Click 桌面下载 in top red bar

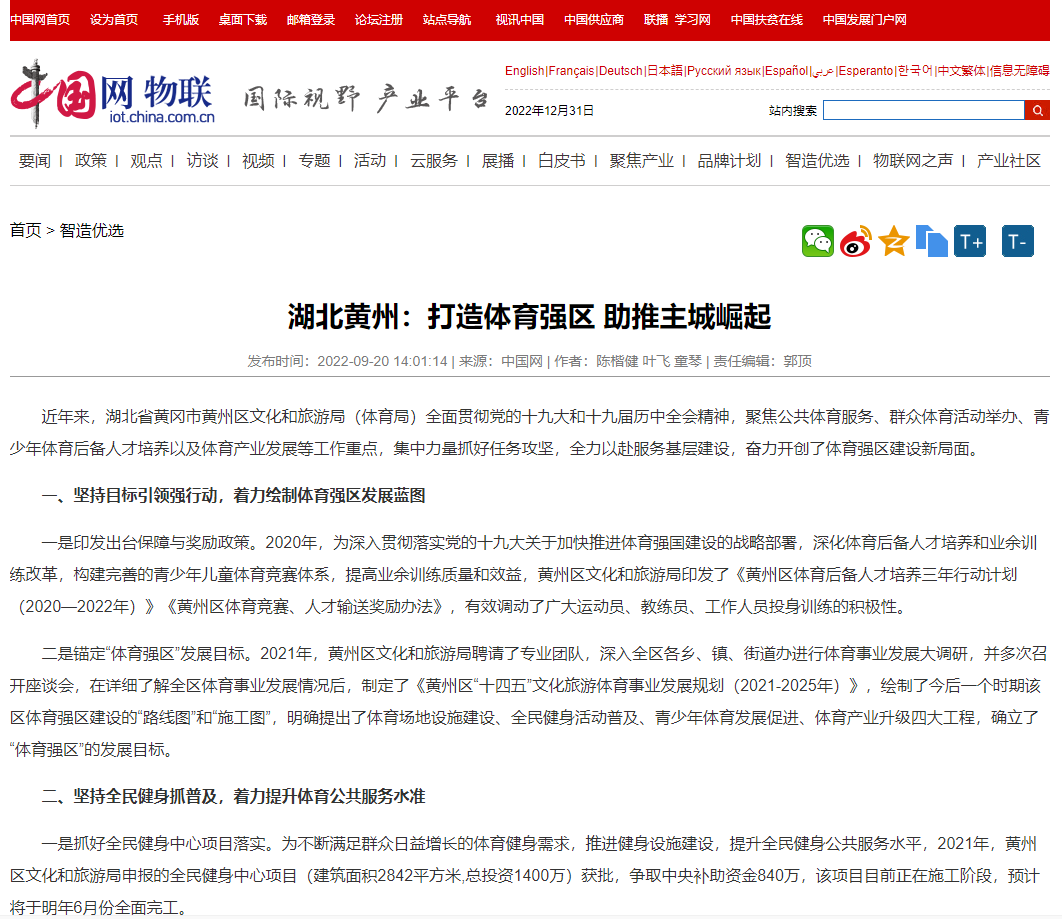pyautogui.click(x=242, y=20)
